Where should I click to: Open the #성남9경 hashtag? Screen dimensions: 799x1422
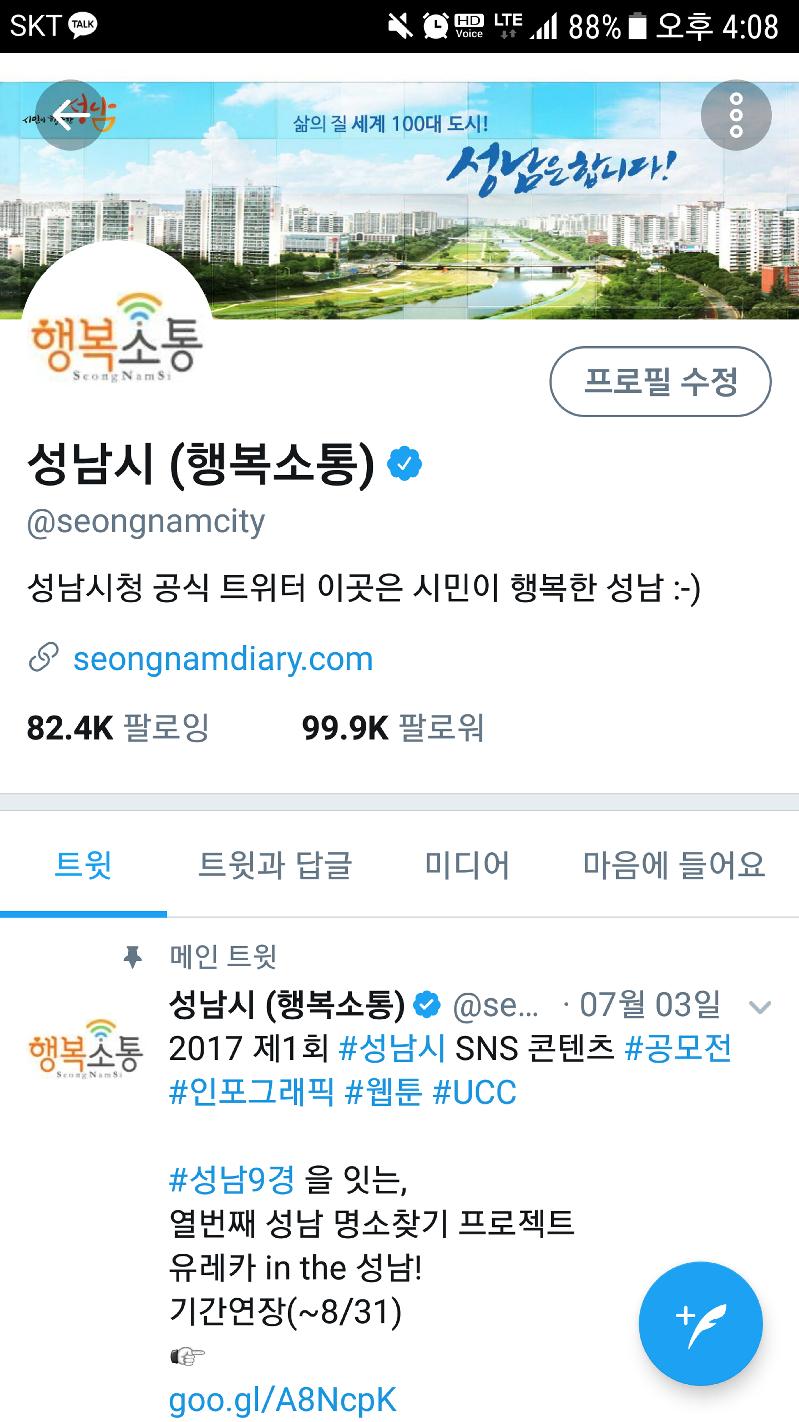(x=232, y=1181)
